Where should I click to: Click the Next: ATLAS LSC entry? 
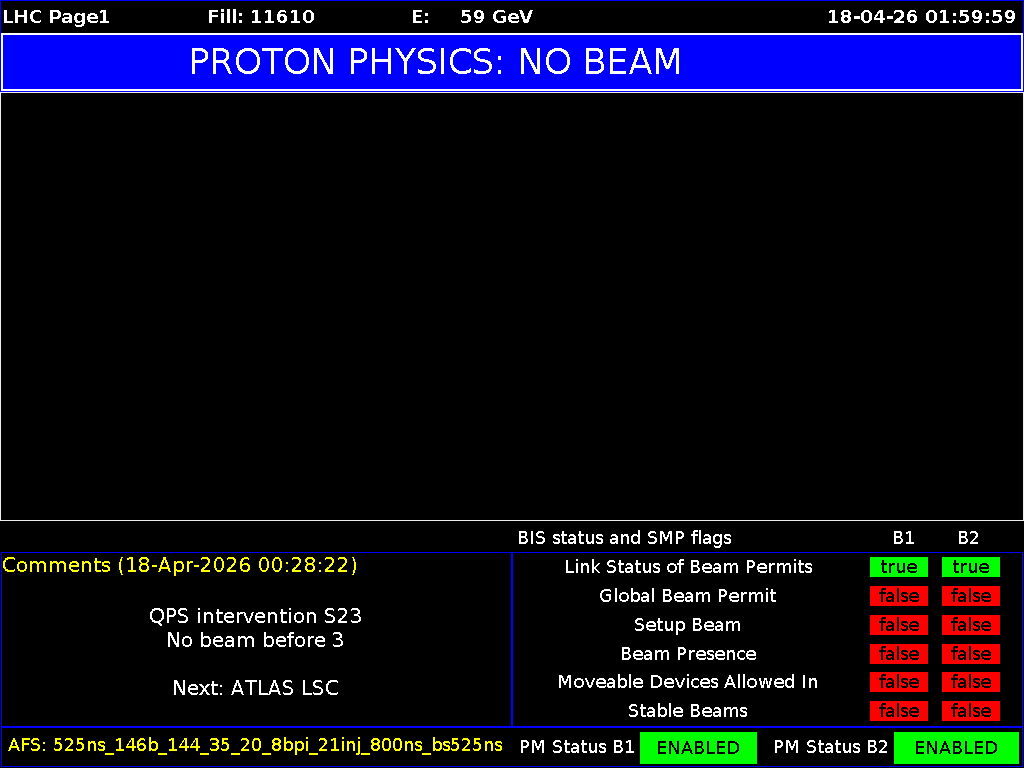255,688
